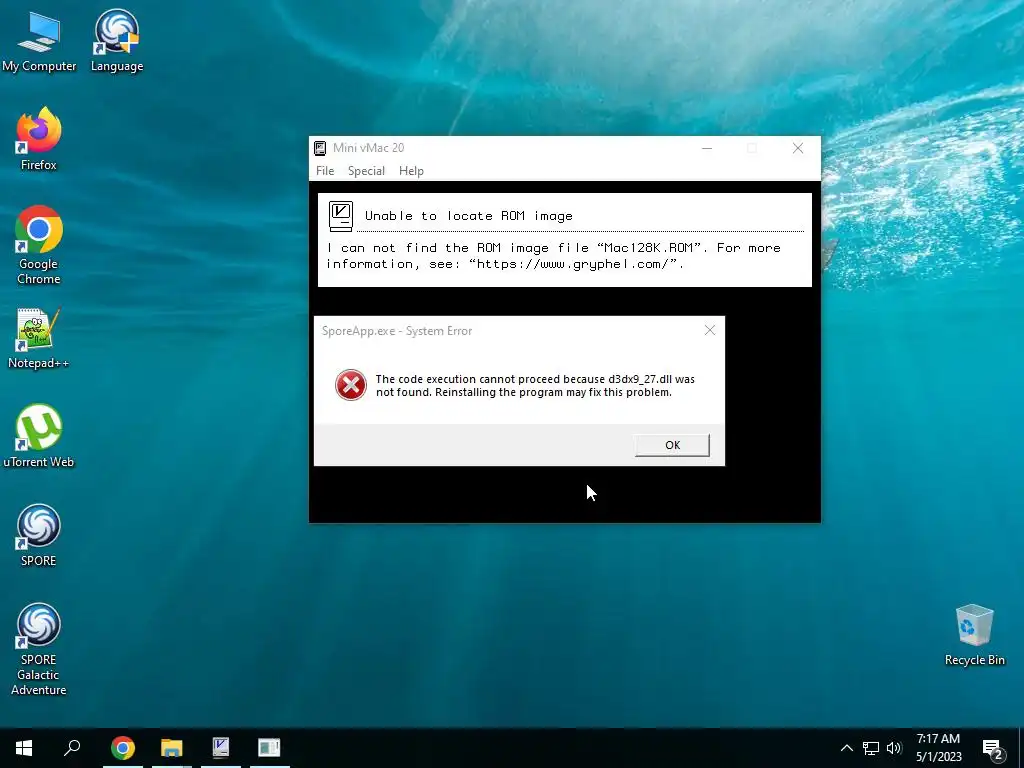This screenshot has height=768, width=1024.
Task: Open the Language desktop shortcut
Action: [117, 40]
